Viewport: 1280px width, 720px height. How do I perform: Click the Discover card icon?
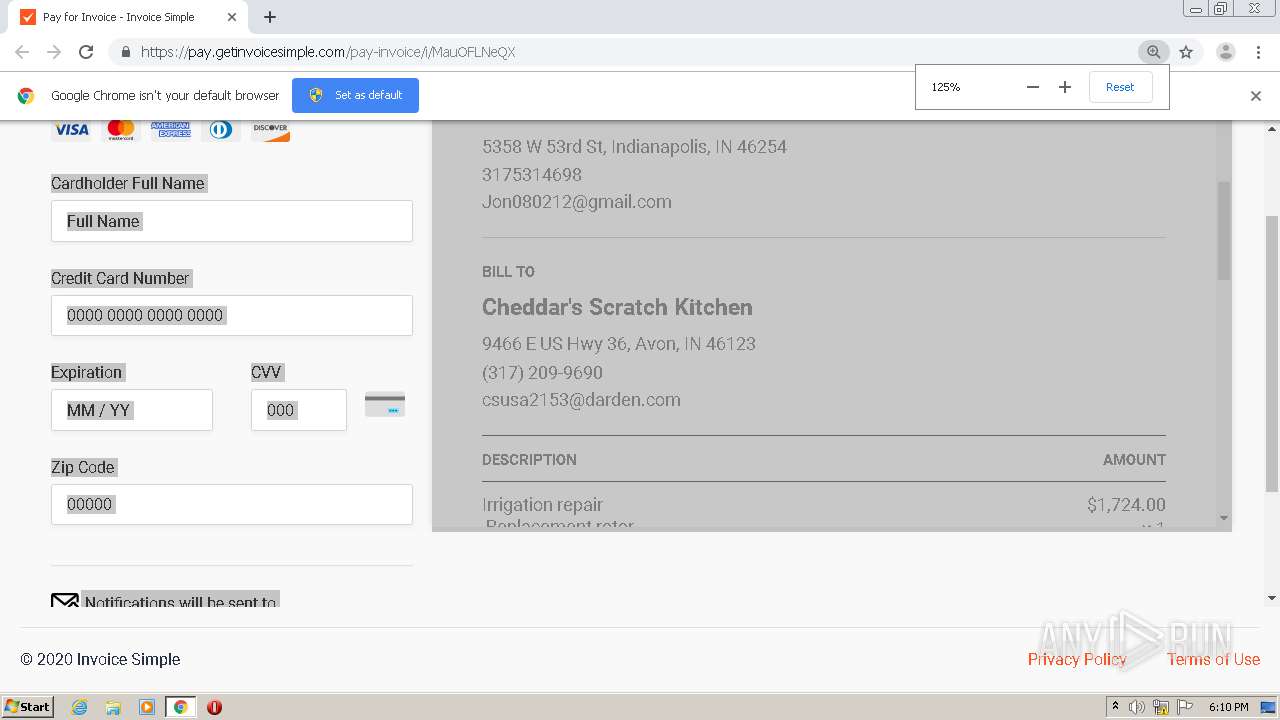click(270, 130)
